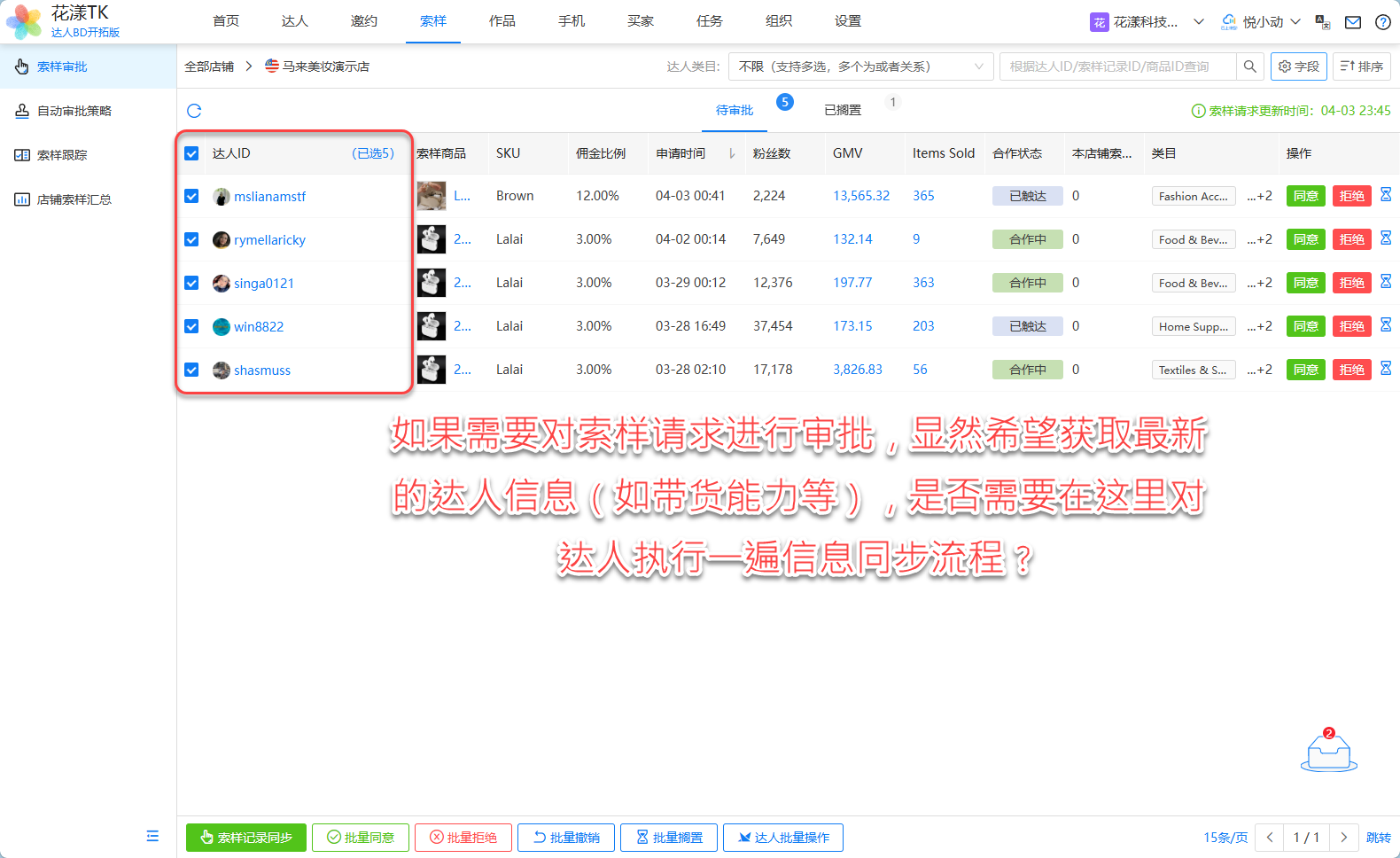Click the 批量同意 button
1400x858 pixels.
pos(361,838)
